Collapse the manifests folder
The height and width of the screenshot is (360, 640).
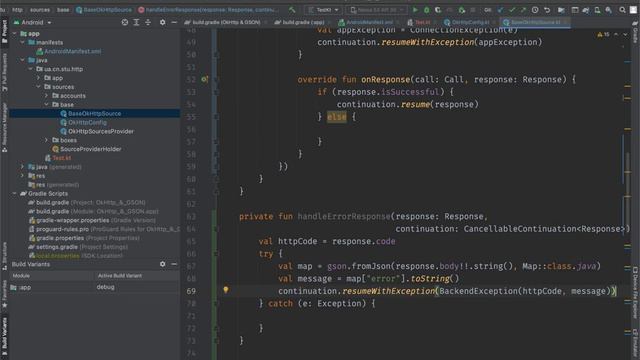pyautogui.click(x=22, y=42)
